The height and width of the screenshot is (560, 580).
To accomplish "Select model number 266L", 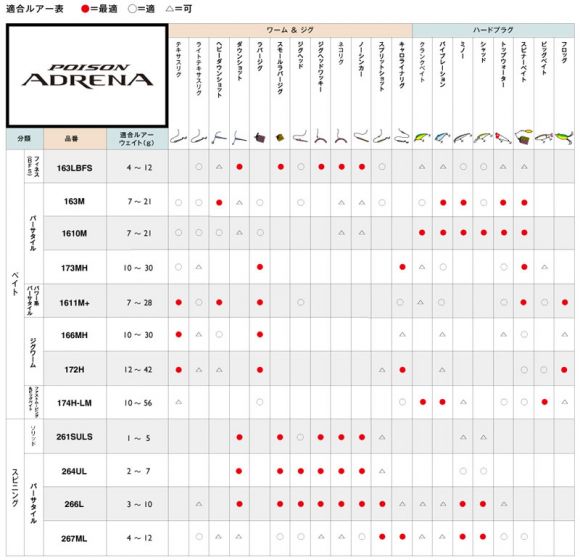I will pos(74,505).
